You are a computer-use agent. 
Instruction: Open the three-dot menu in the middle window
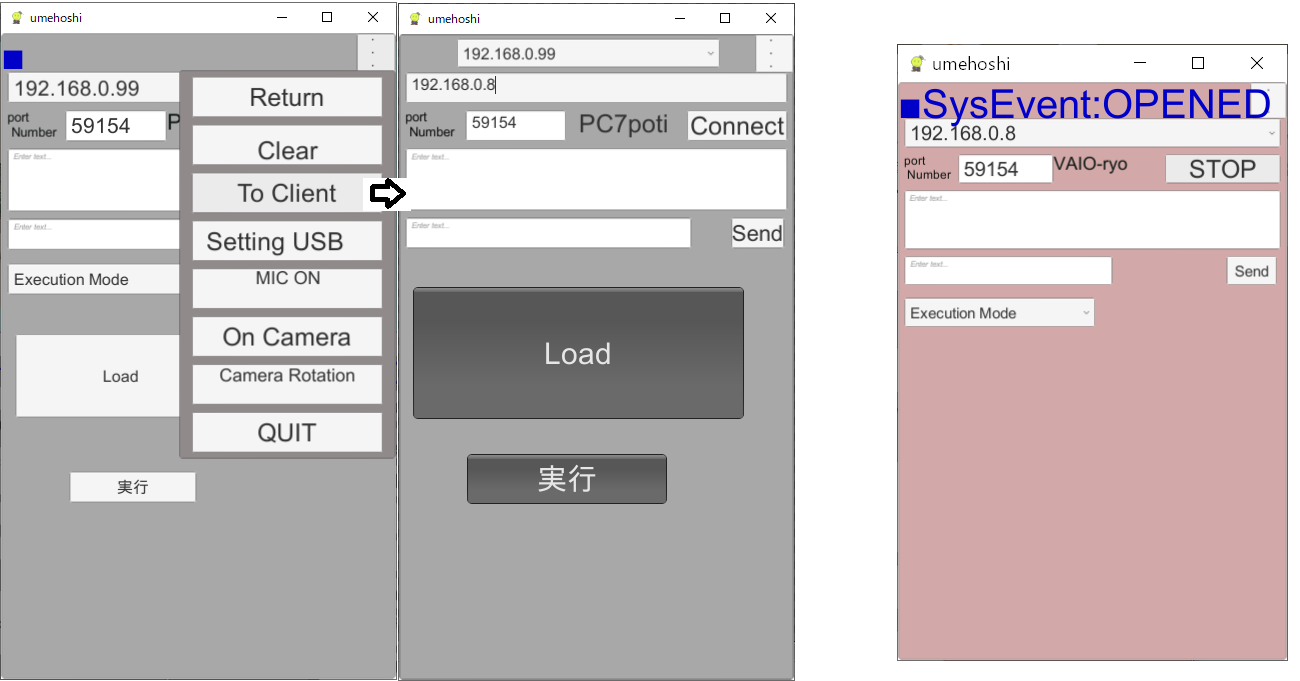[x=774, y=53]
